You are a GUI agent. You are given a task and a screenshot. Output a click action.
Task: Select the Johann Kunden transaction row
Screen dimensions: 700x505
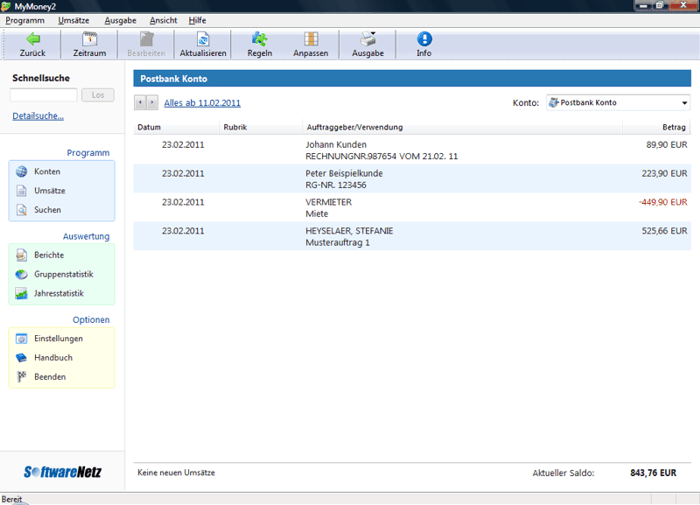[x=412, y=150]
